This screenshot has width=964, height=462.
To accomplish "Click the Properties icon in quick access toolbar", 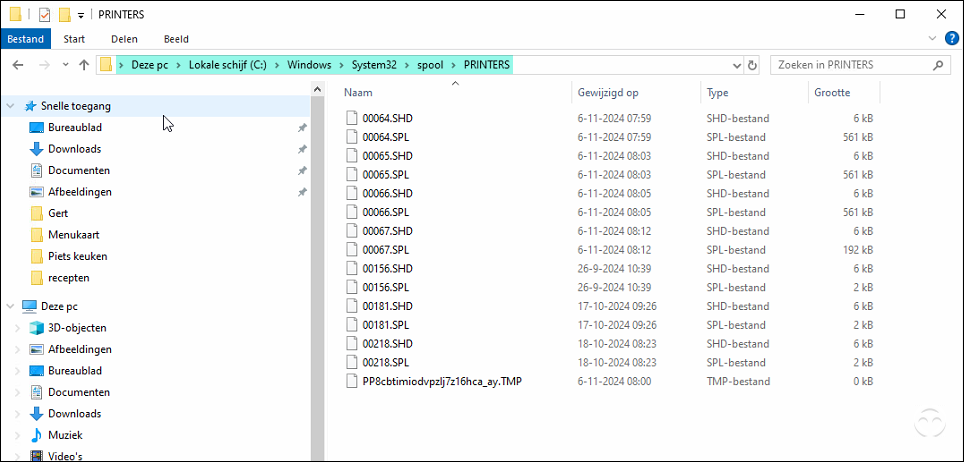I will [x=44, y=14].
